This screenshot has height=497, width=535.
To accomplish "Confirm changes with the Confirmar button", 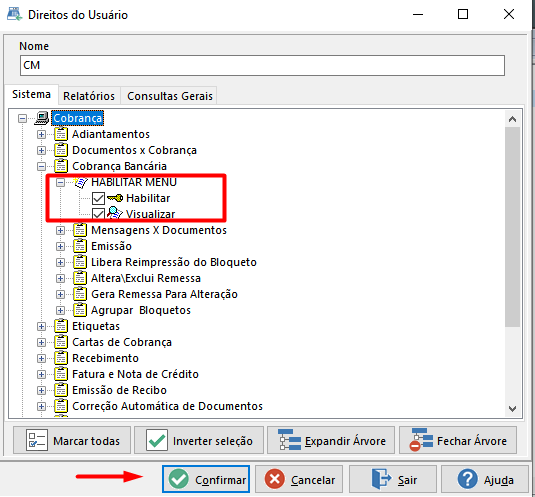I will pyautogui.click(x=206, y=479).
